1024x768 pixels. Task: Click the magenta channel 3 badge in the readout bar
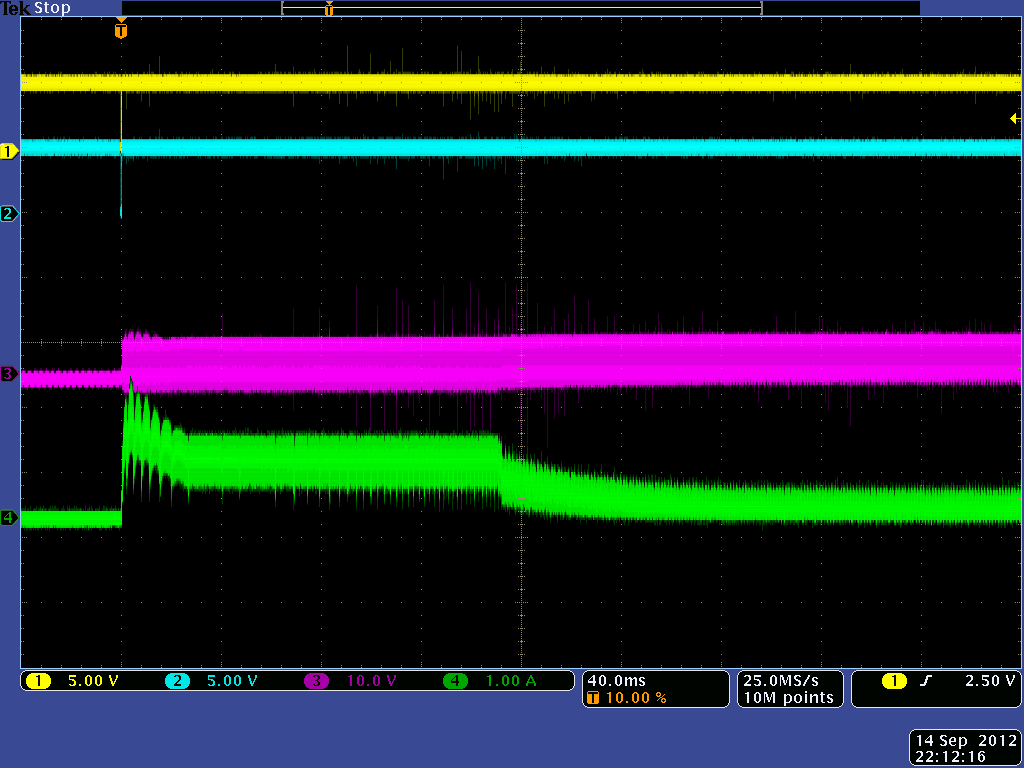316,681
